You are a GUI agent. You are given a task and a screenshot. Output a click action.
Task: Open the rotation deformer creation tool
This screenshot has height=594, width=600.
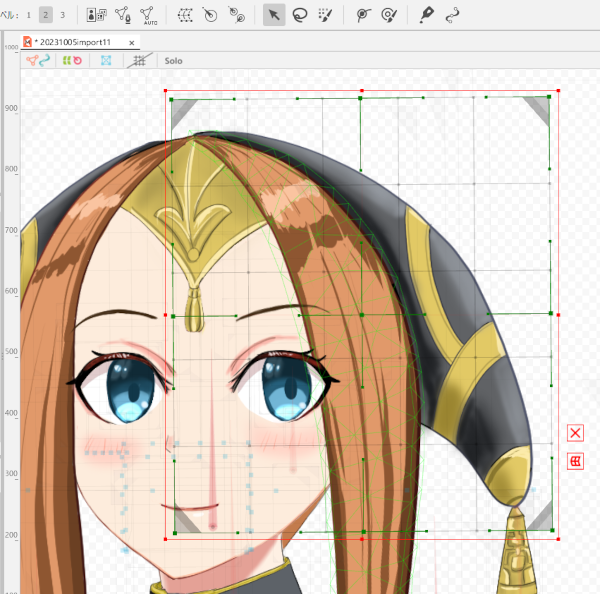click(x=236, y=15)
